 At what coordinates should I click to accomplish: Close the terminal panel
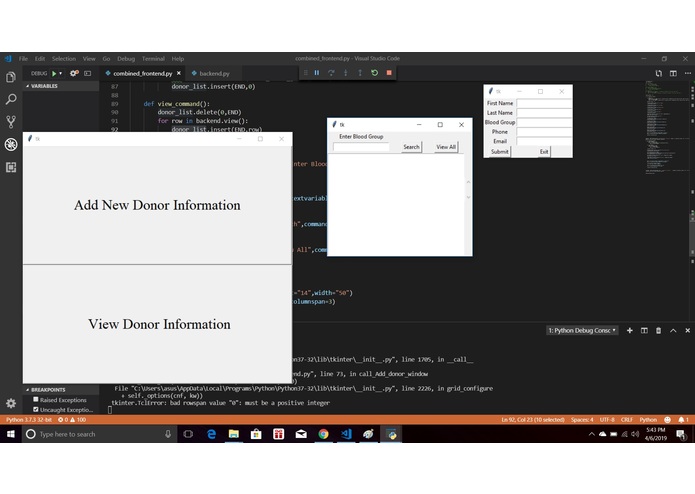pos(687,331)
